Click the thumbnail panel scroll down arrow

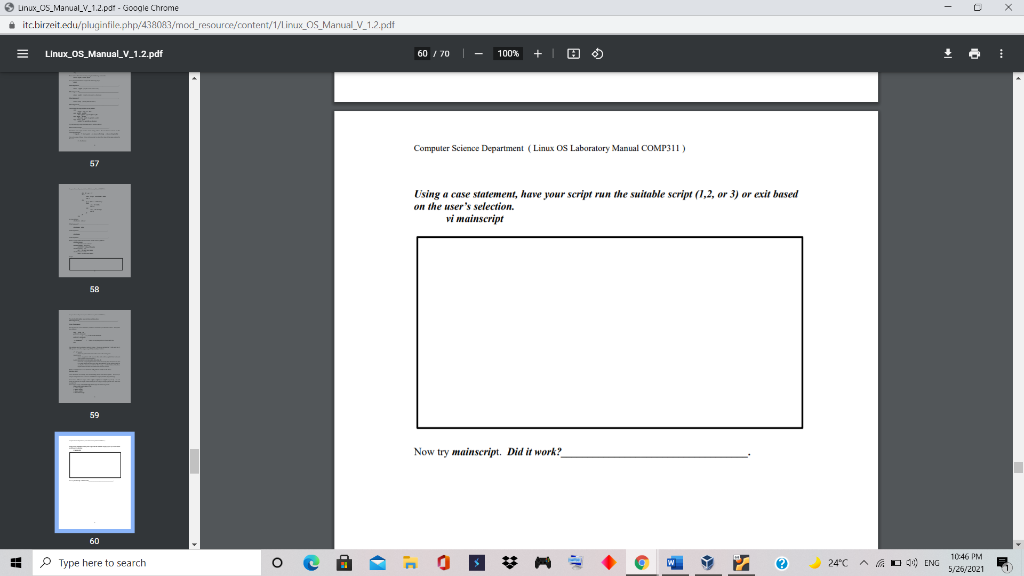tap(194, 544)
